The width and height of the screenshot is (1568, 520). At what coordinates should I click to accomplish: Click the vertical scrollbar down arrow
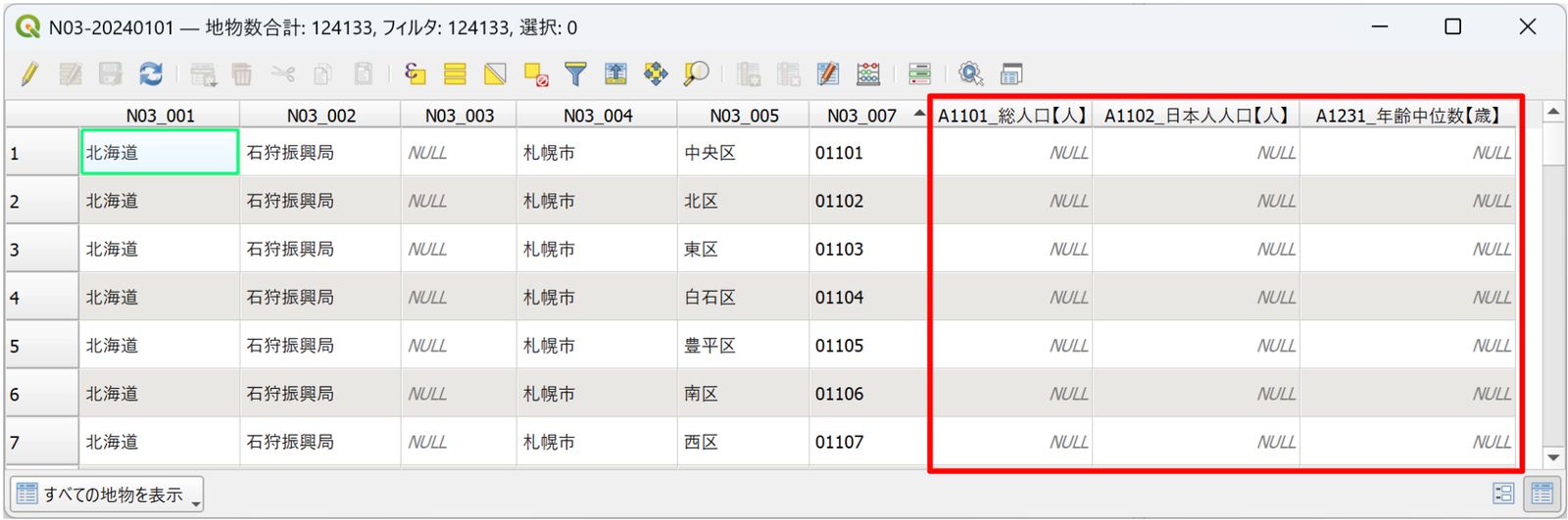[1553, 457]
